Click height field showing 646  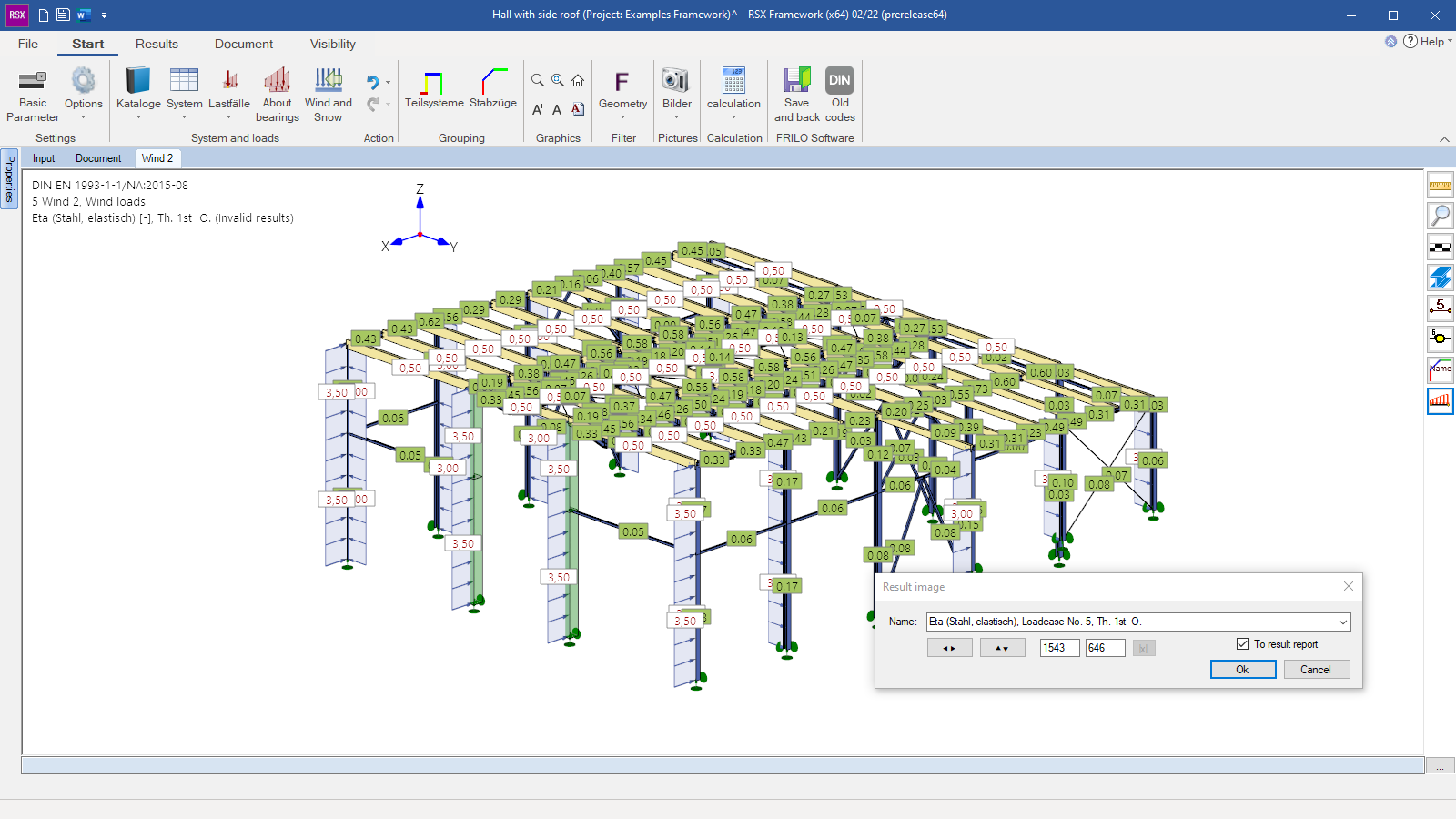point(1106,648)
